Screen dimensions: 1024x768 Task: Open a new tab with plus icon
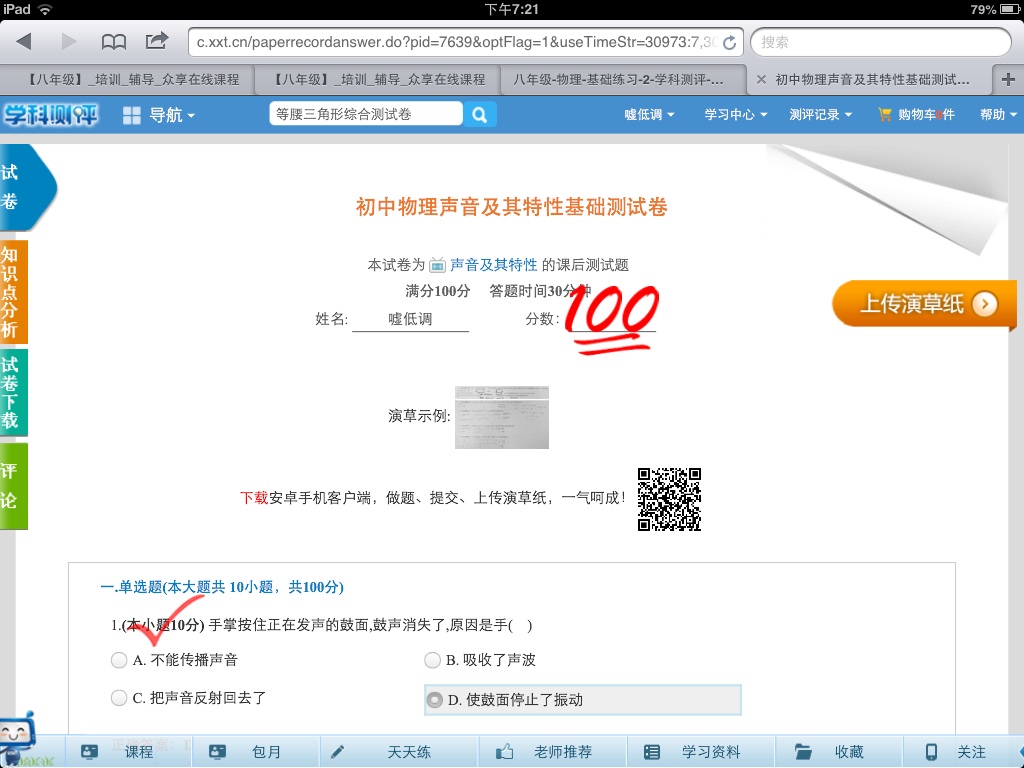point(1008,80)
